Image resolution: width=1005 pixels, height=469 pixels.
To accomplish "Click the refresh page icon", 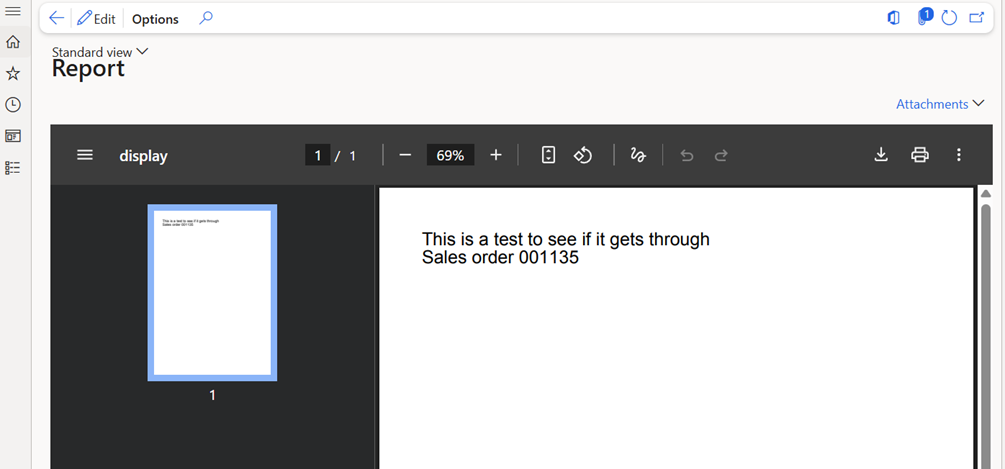I will tap(949, 18).
